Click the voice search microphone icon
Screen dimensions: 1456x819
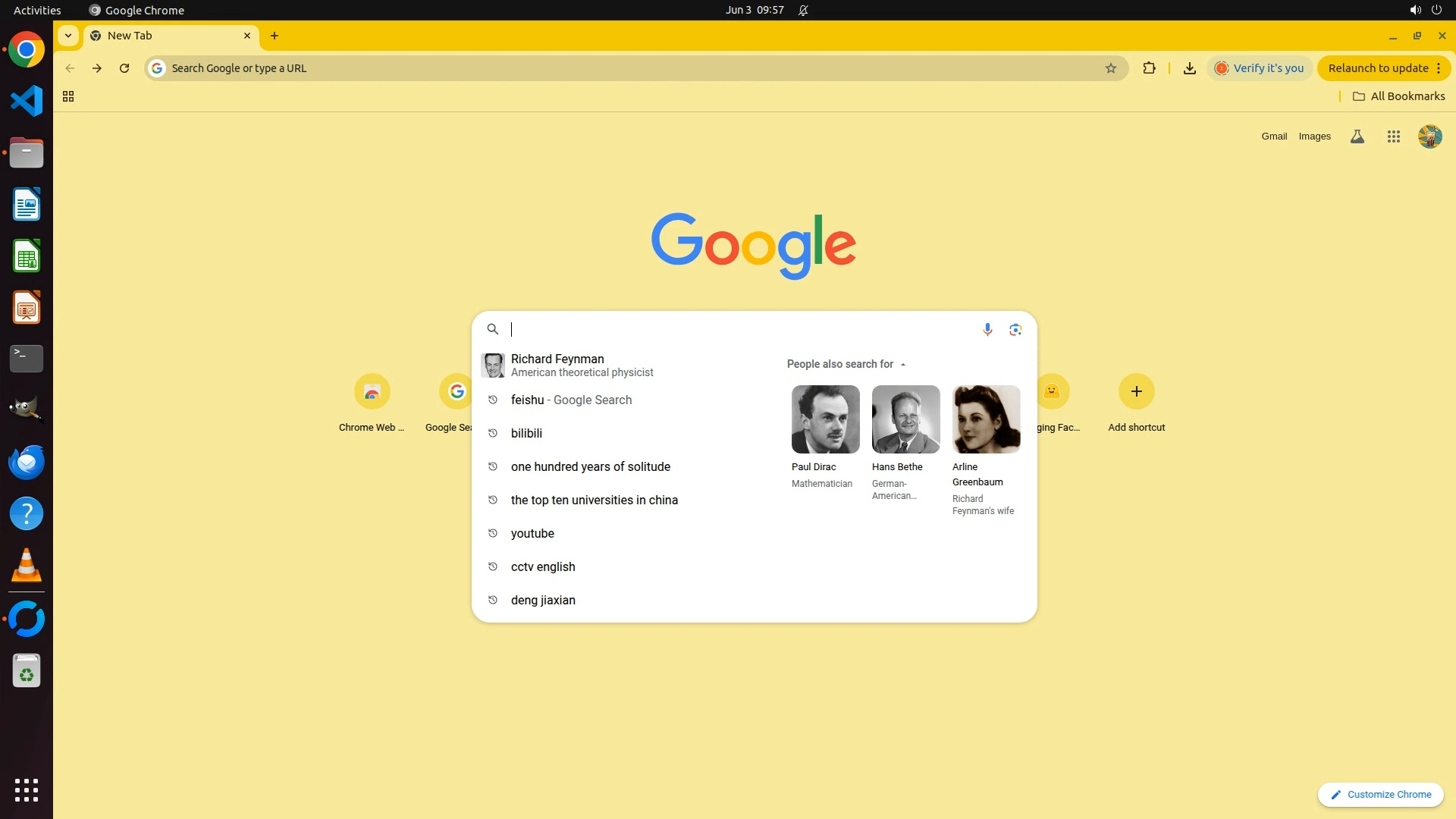(987, 329)
